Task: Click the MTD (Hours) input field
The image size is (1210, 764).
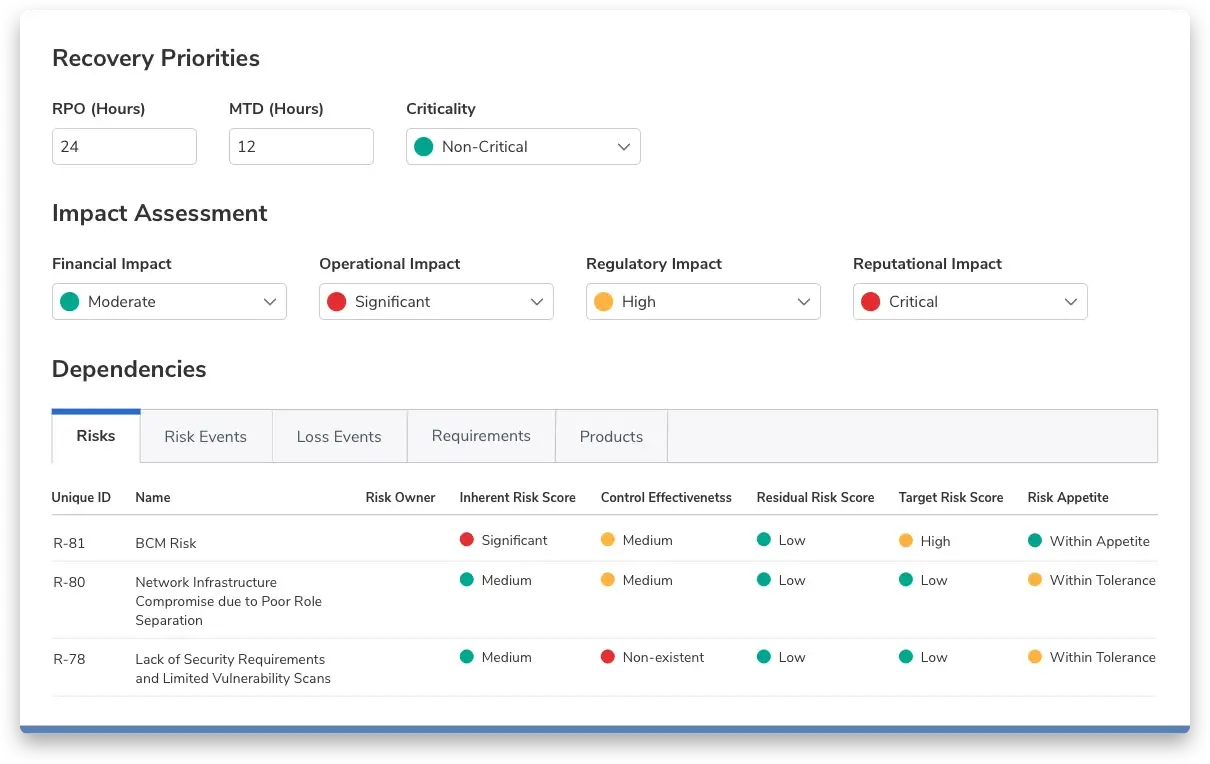Action: 301,147
